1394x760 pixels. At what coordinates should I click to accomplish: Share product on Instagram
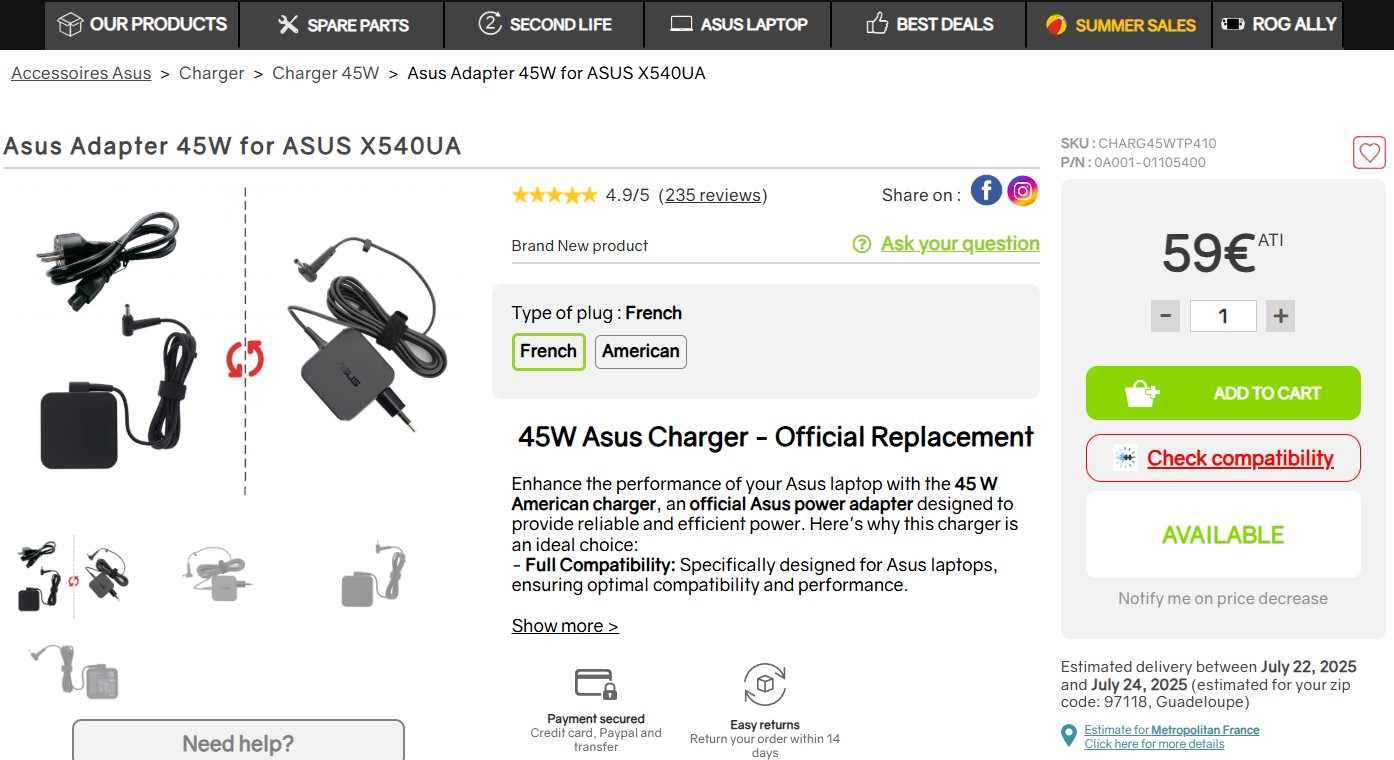tap(1022, 190)
